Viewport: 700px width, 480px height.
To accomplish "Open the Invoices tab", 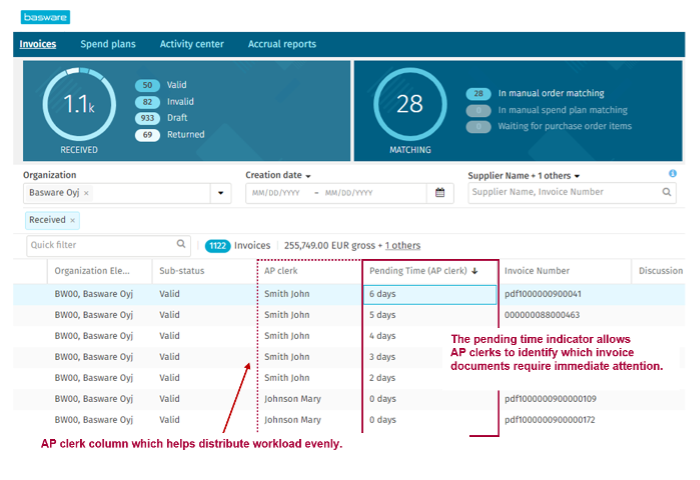I will [38, 44].
